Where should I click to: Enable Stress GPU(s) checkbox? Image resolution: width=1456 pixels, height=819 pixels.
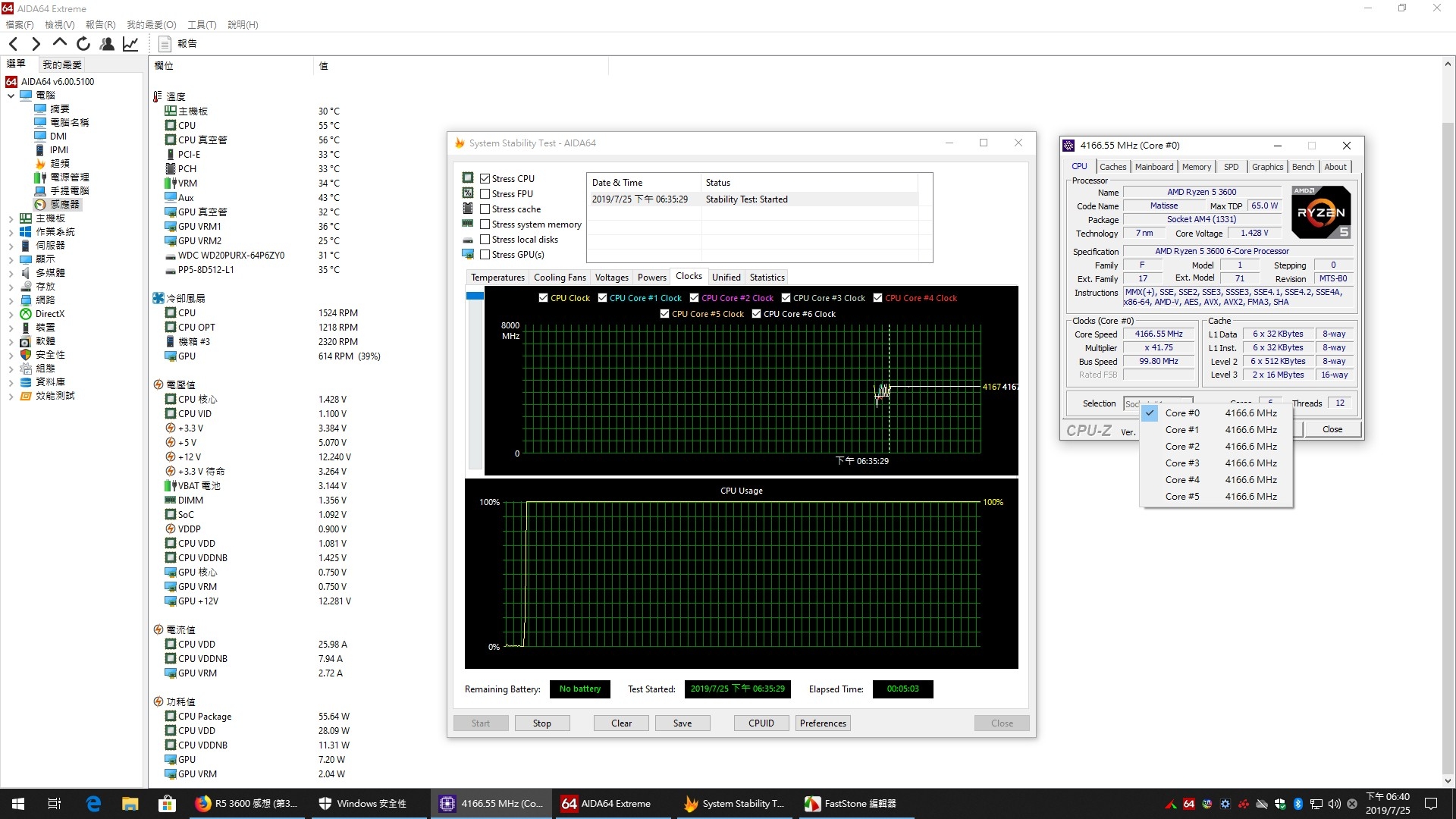(485, 255)
